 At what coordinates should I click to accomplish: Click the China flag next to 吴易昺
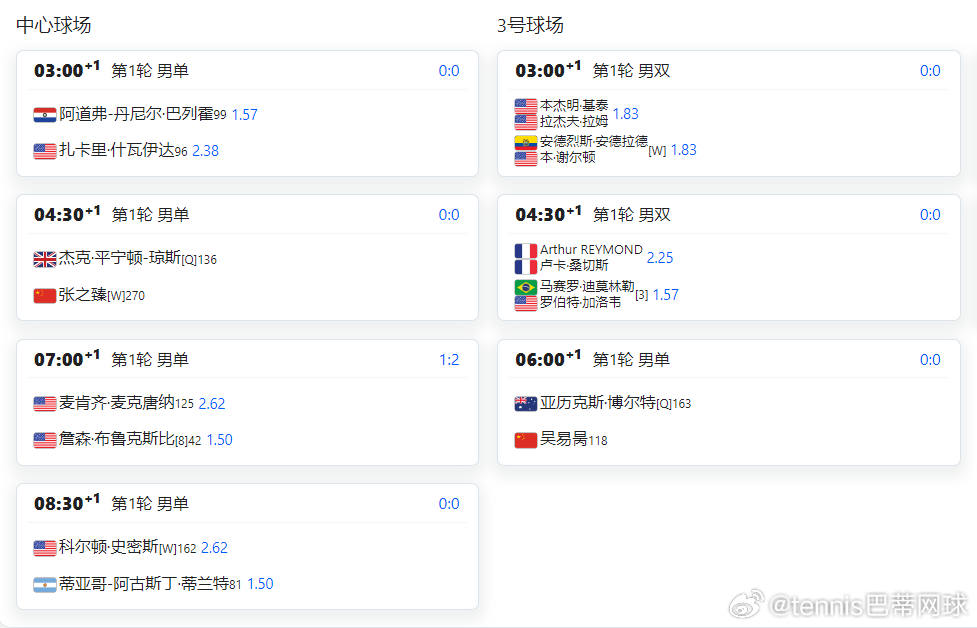tap(525, 439)
